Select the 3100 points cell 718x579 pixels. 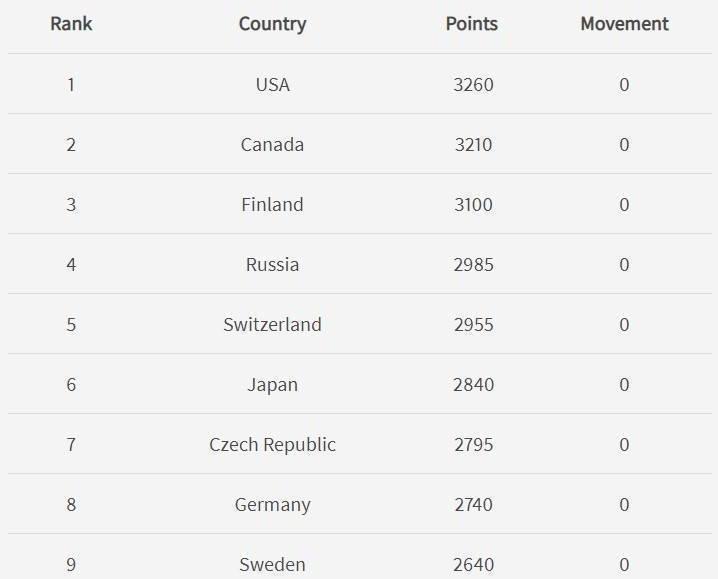pos(473,205)
